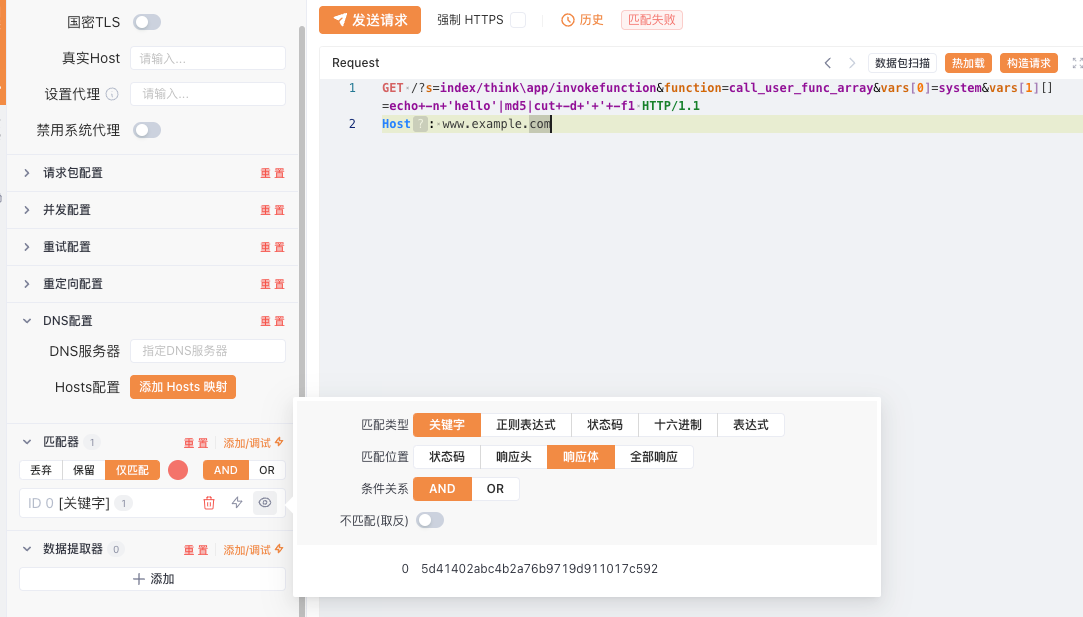This screenshot has width=1083, height=617.
Task: Set match position to 响应头
Action: coord(514,457)
